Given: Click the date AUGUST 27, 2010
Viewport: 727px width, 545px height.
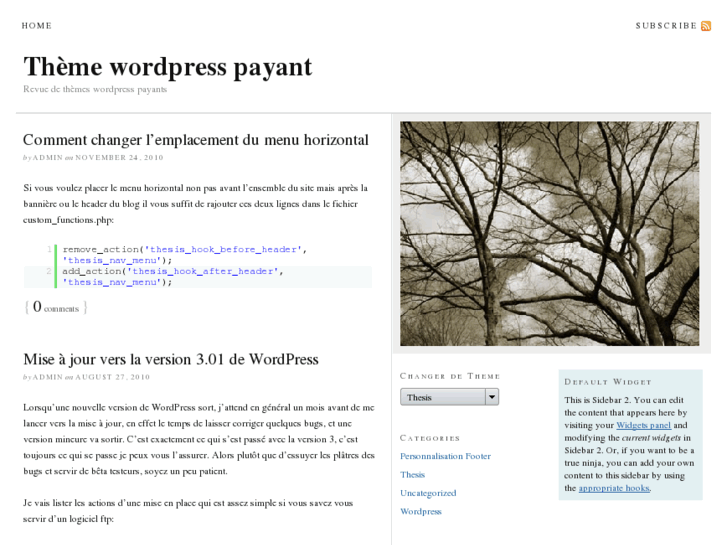Looking at the screenshot, I should click(113, 377).
